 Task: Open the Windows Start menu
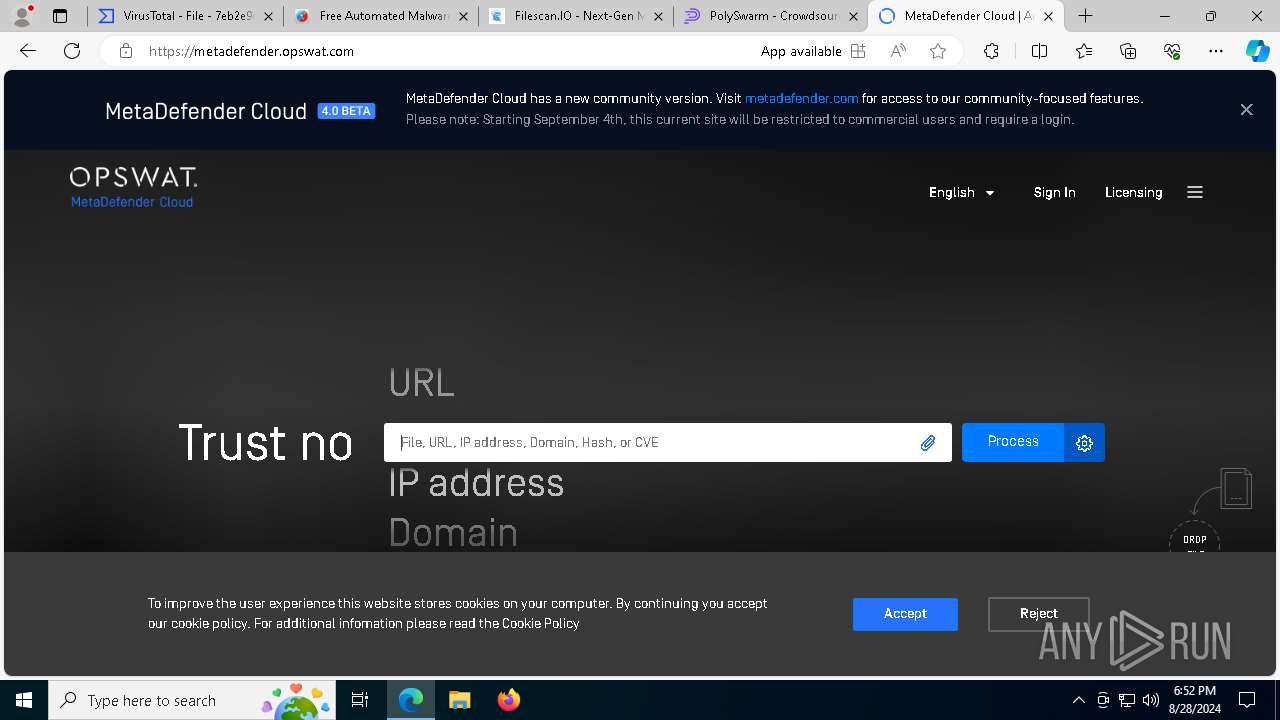[24, 700]
